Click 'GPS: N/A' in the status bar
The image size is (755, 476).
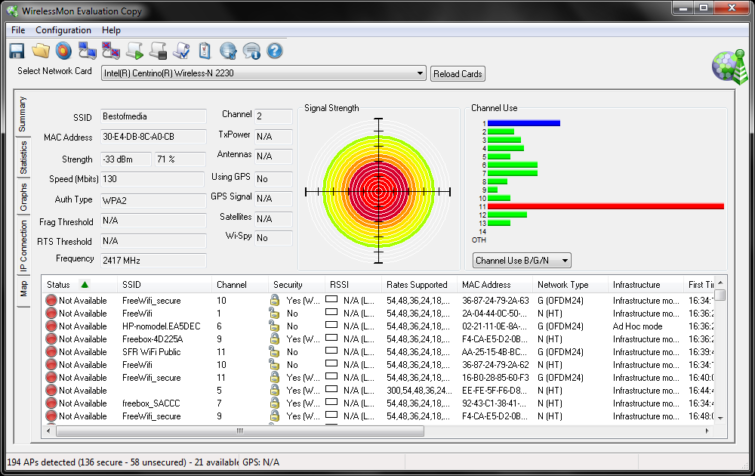(261, 462)
